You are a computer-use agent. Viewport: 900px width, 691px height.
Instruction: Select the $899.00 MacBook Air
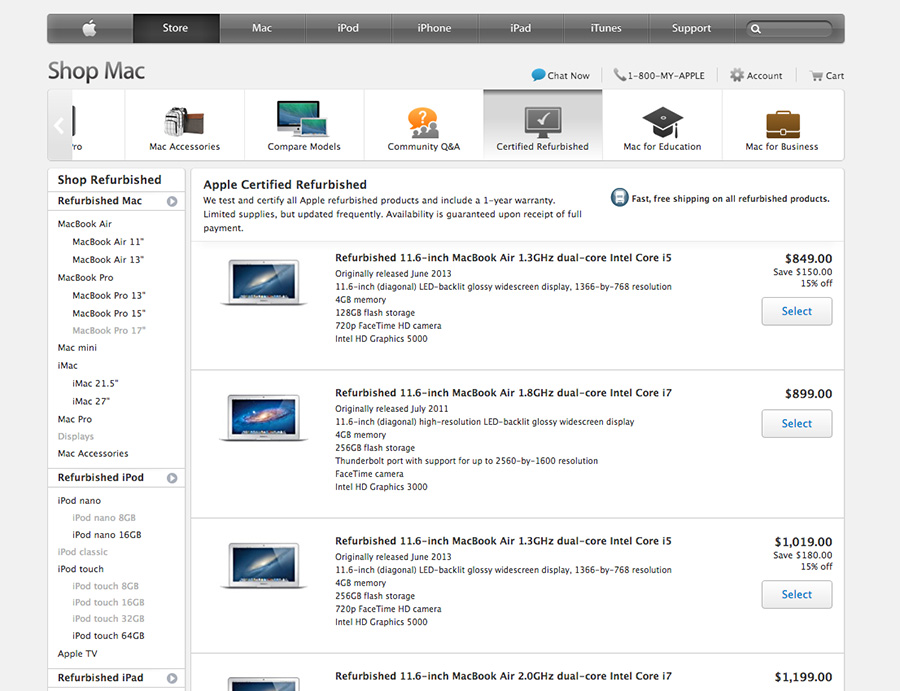coord(797,424)
